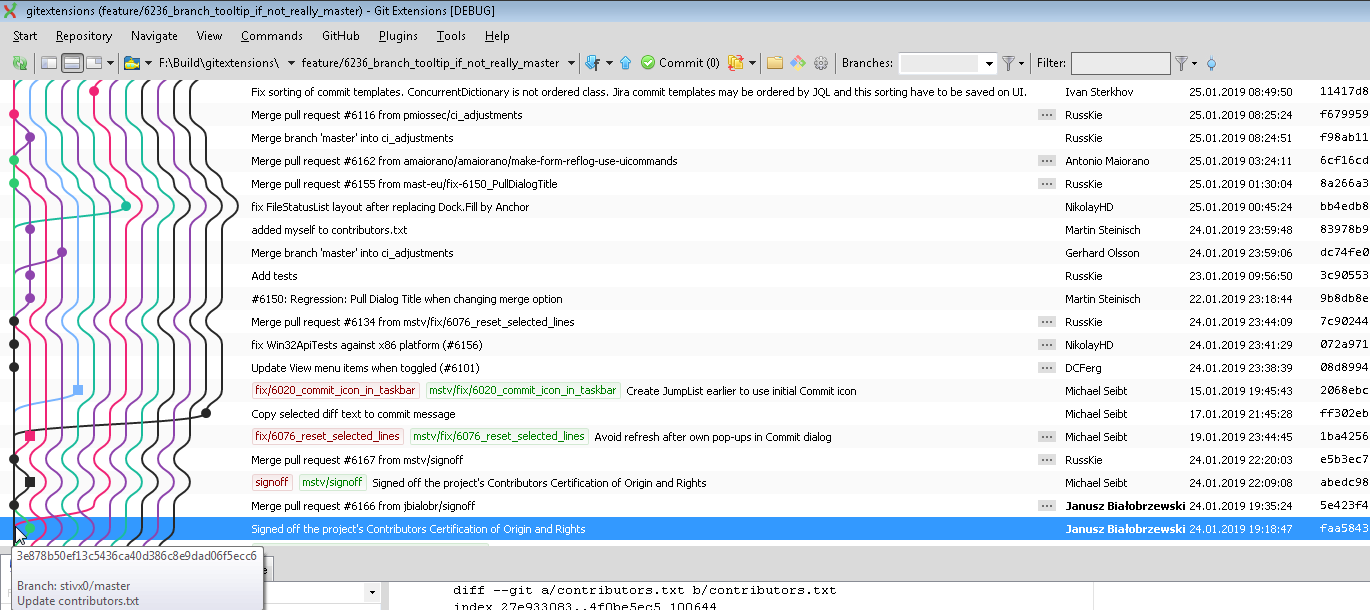
Task: Click the revision filter funnel icon
Action: (x=1182, y=63)
